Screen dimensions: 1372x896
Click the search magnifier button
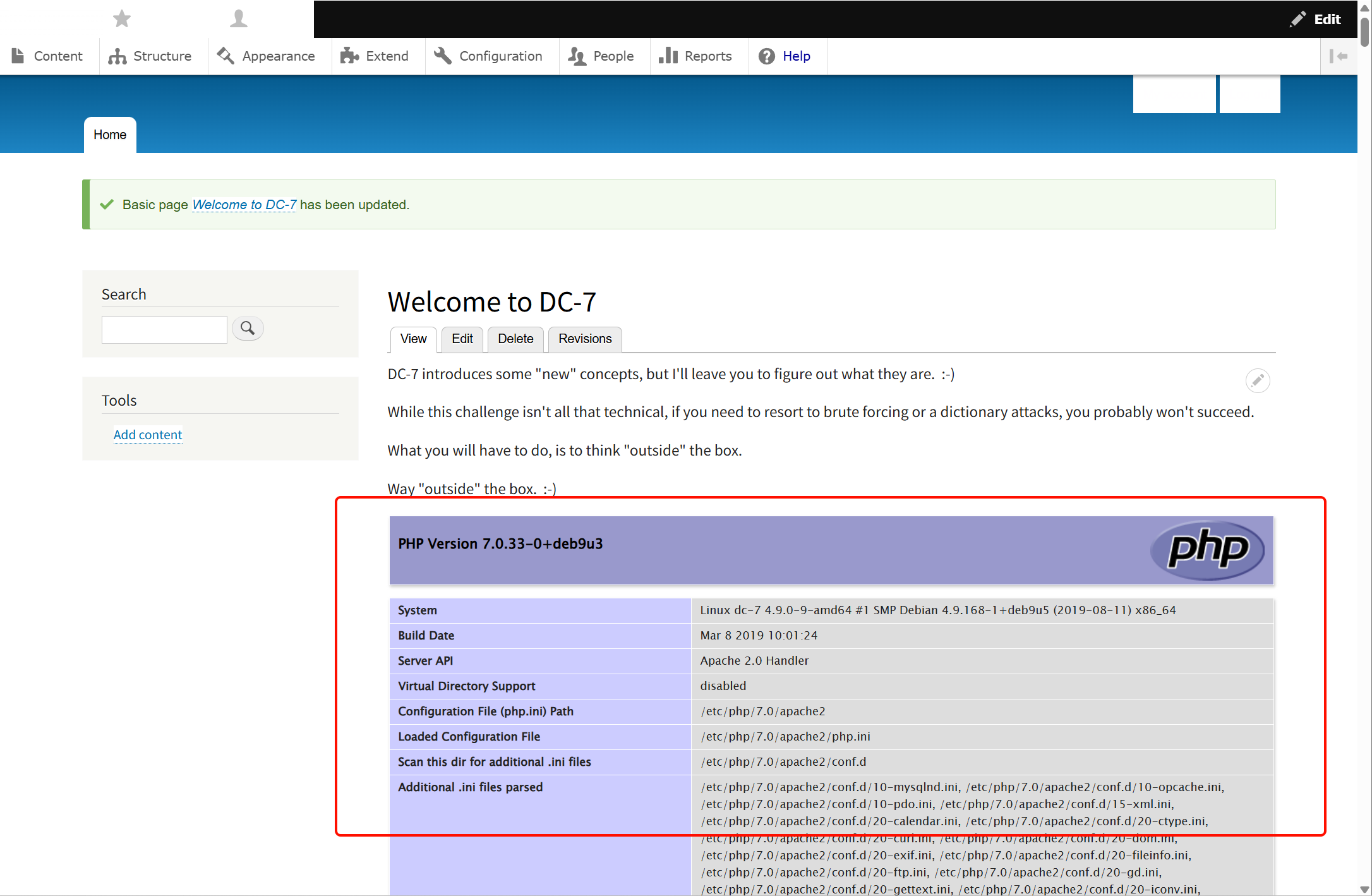tap(248, 329)
